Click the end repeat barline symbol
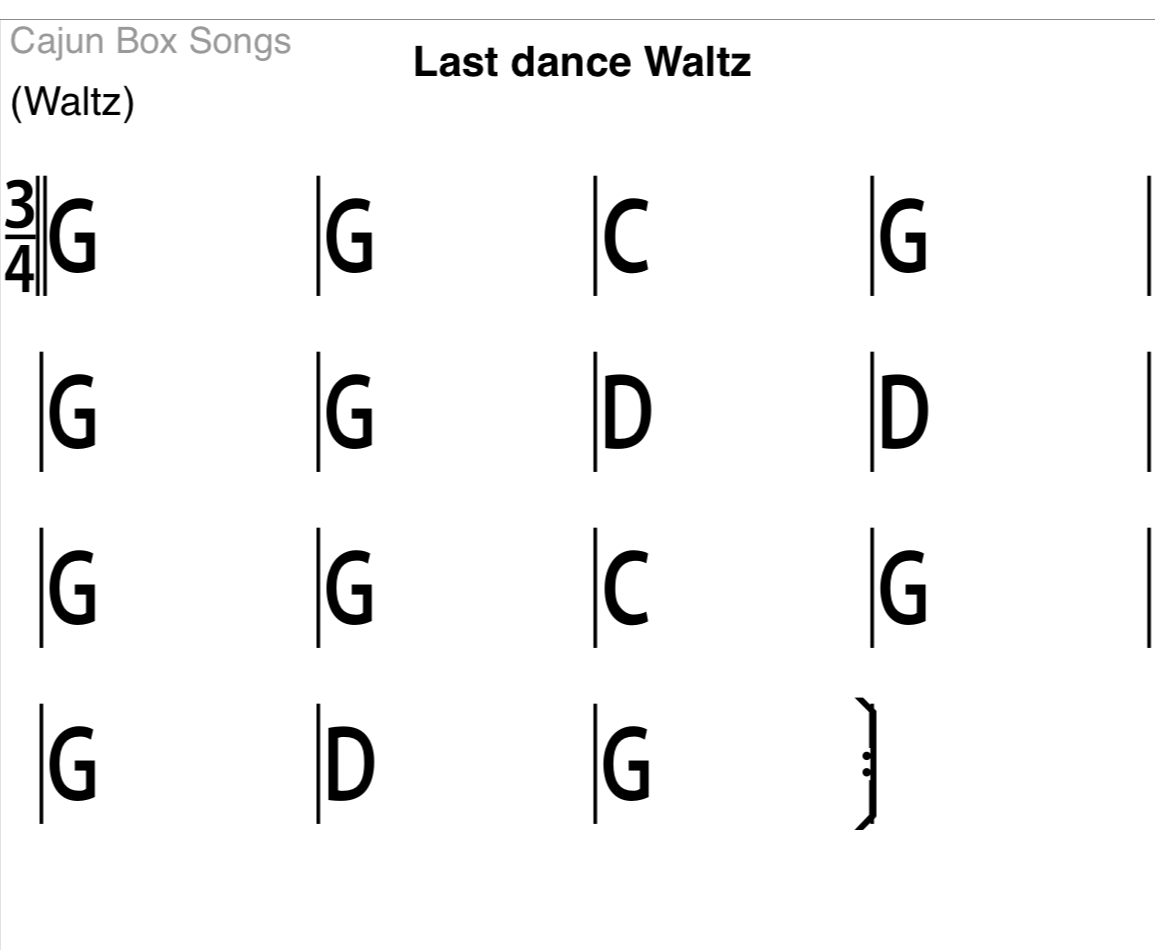 pyautogui.click(x=868, y=766)
